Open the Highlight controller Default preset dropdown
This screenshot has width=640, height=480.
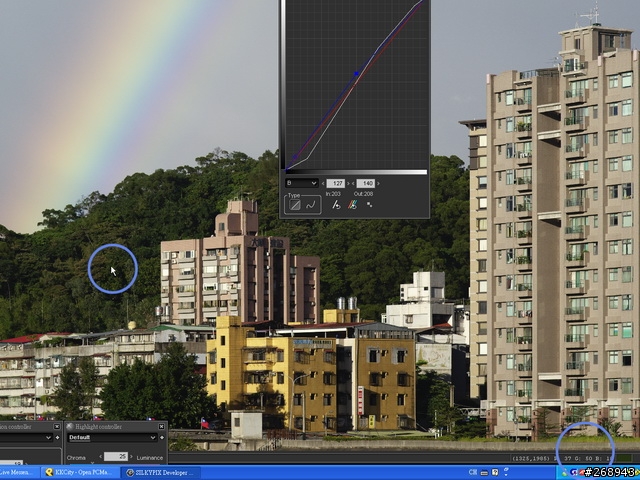tap(112, 438)
